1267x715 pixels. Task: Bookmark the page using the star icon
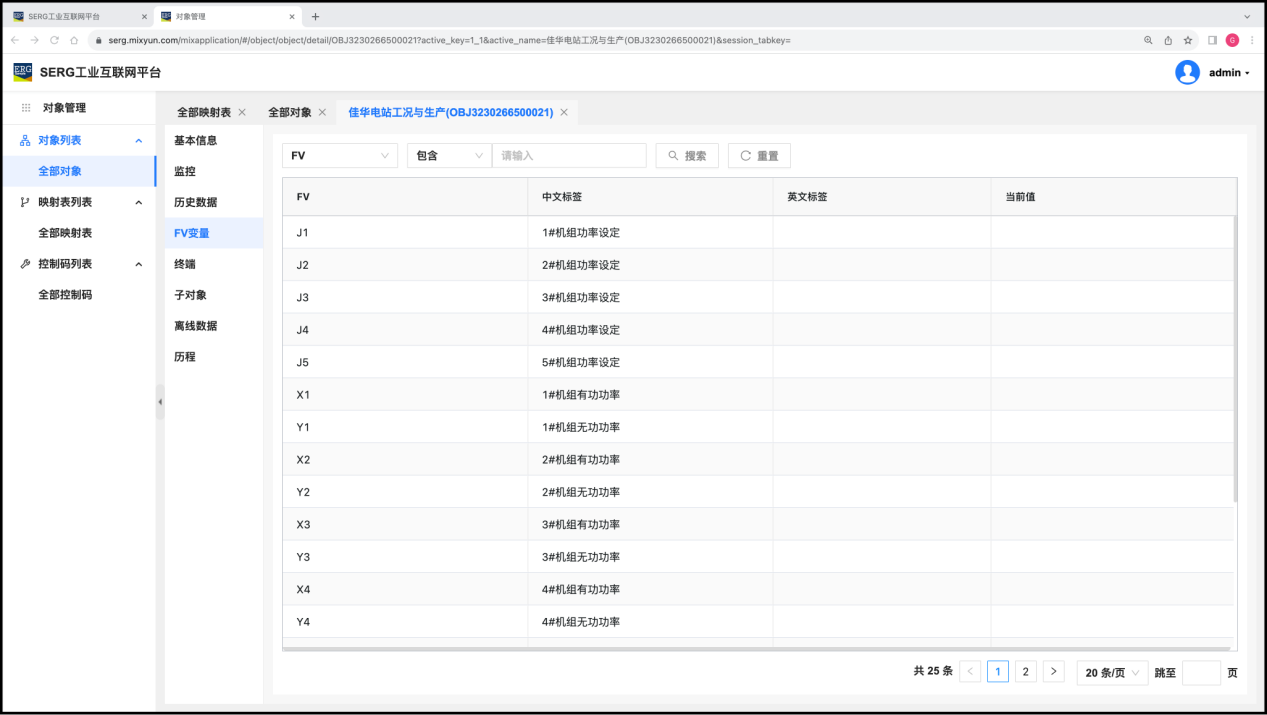[x=1188, y=40]
